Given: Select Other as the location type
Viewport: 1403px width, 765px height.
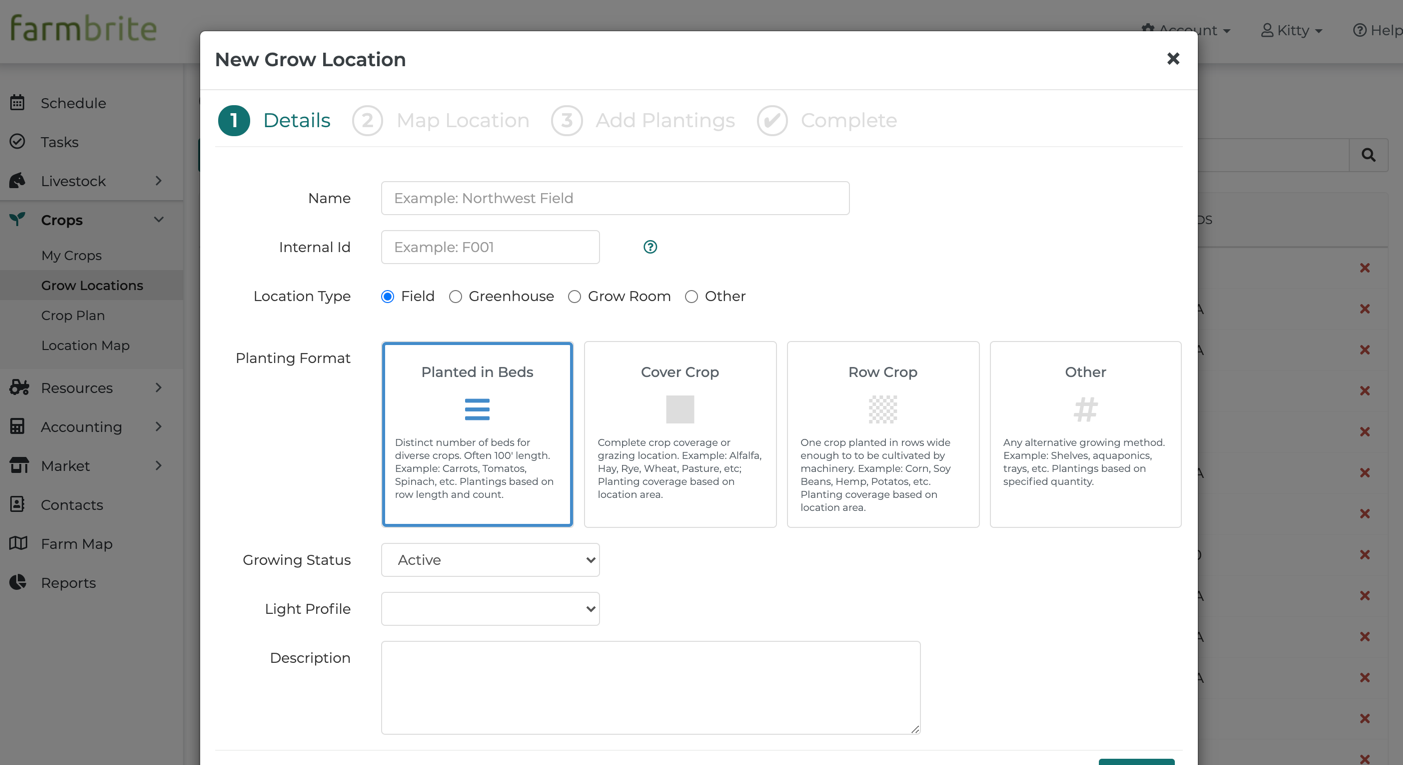Looking at the screenshot, I should [692, 297].
